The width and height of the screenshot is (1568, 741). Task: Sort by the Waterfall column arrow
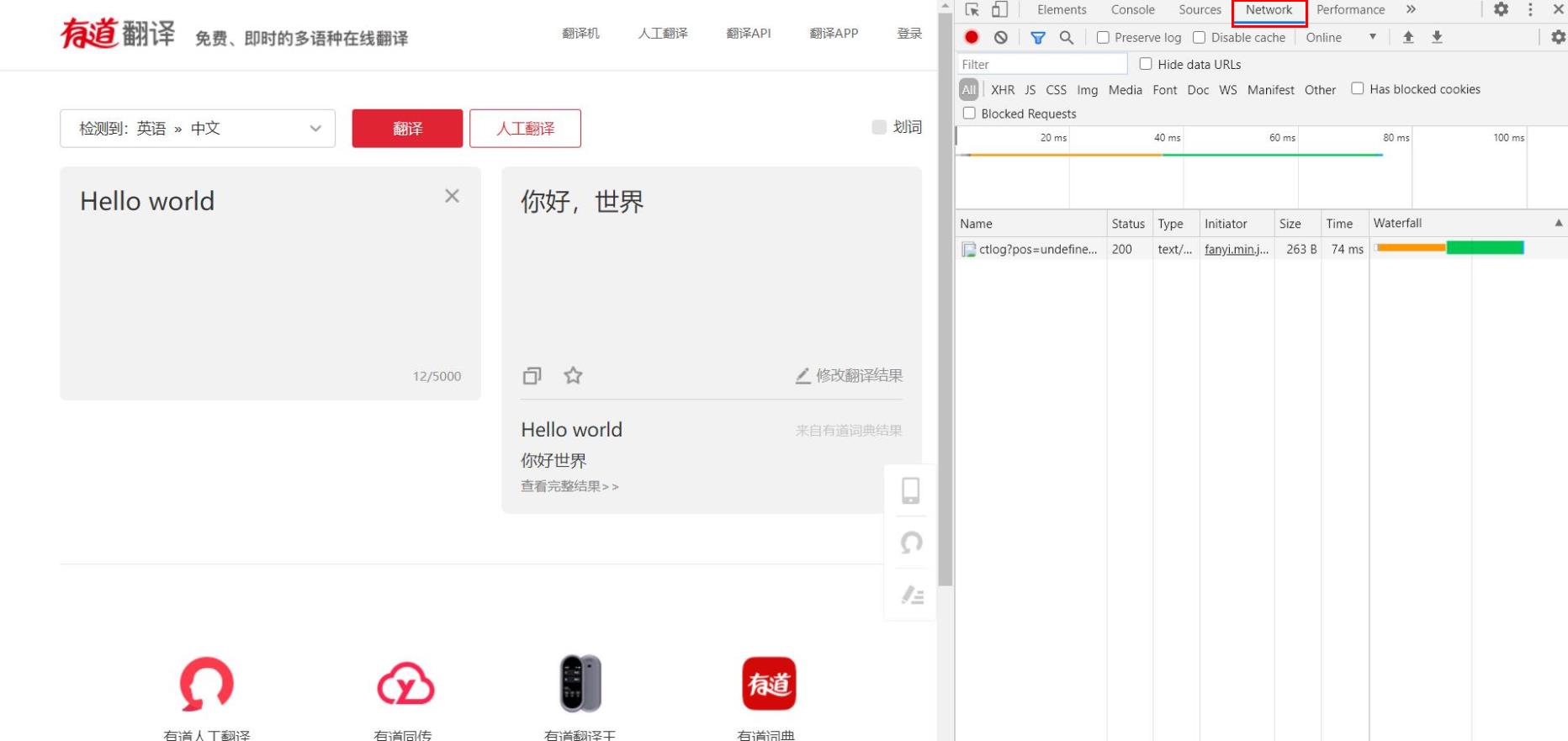(x=1558, y=223)
